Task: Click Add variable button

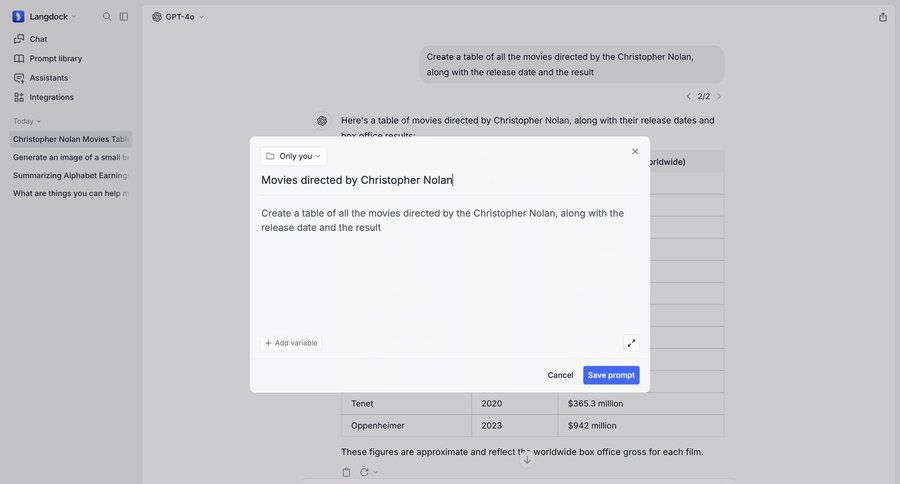Action: point(291,343)
